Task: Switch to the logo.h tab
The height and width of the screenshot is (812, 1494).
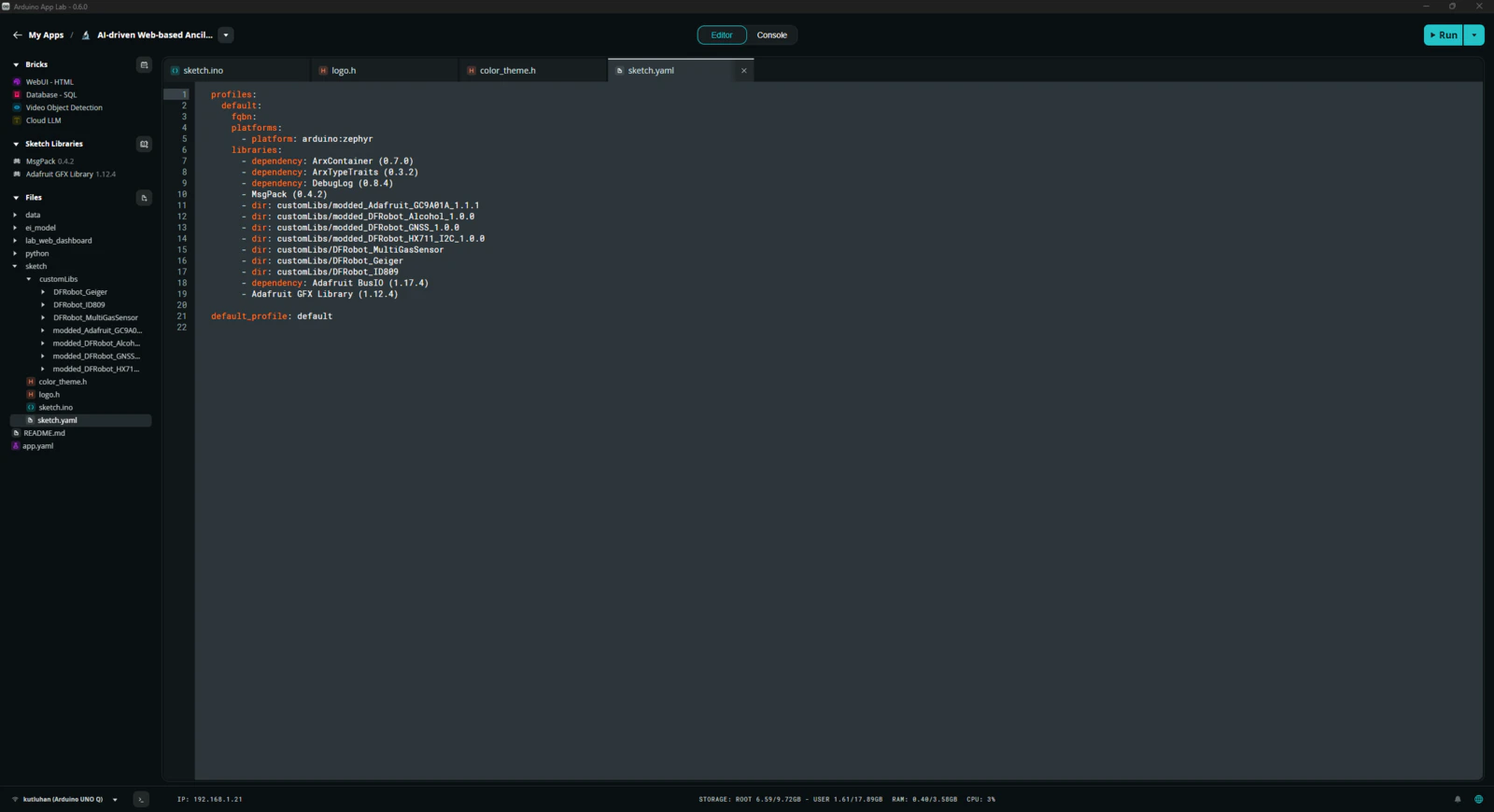Action: pyautogui.click(x=385, y=71)
